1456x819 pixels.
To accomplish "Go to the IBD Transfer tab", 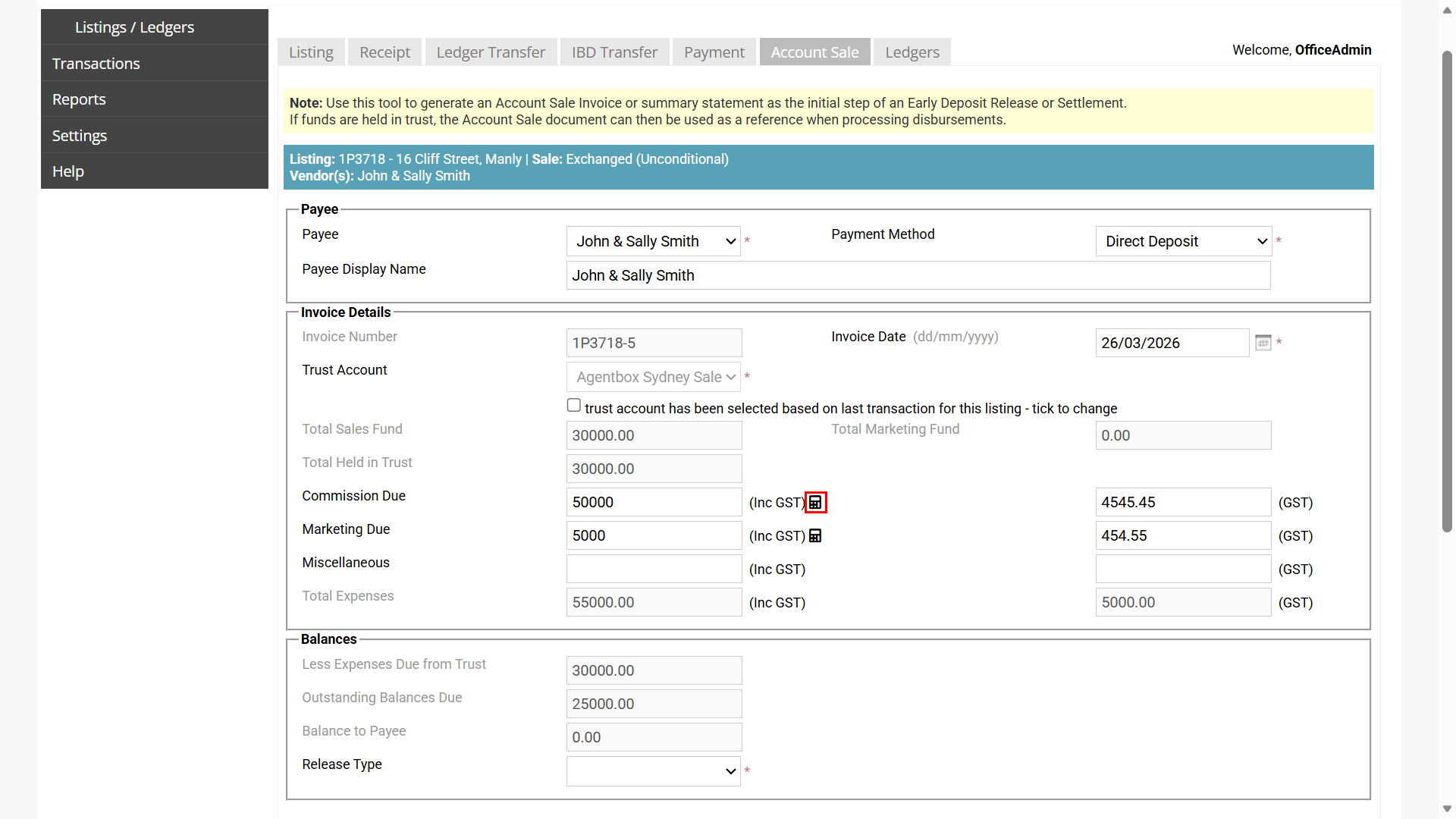I will click(x=614, y=52).
